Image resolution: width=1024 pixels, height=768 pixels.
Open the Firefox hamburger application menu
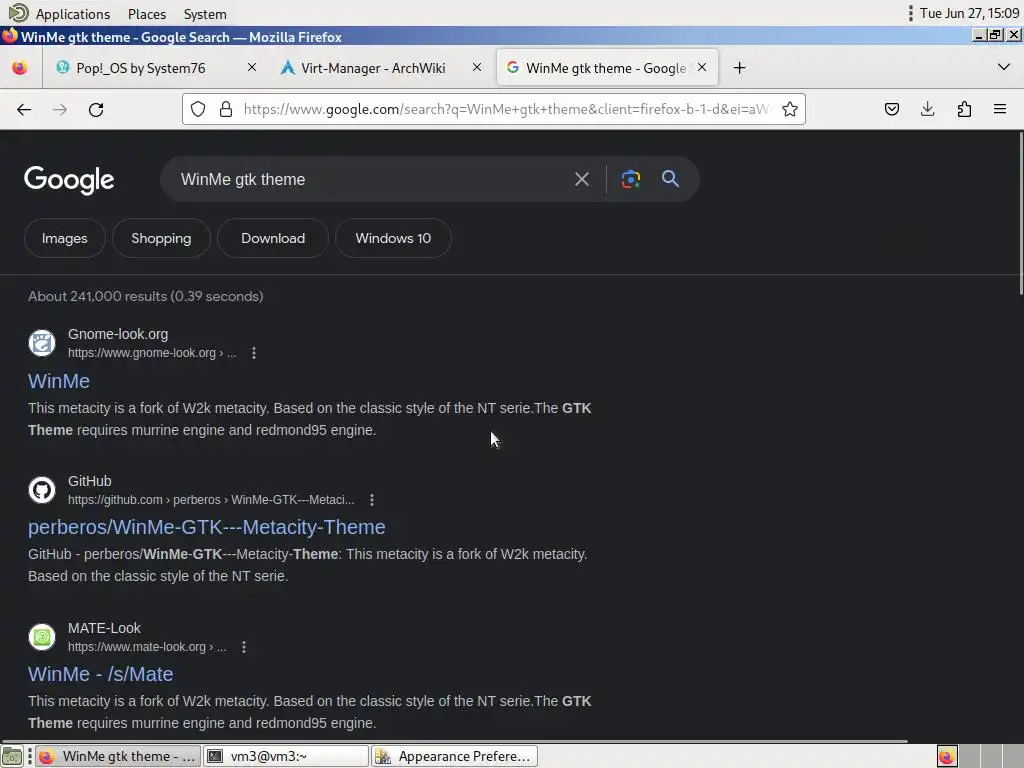[x=1000, y=109]
